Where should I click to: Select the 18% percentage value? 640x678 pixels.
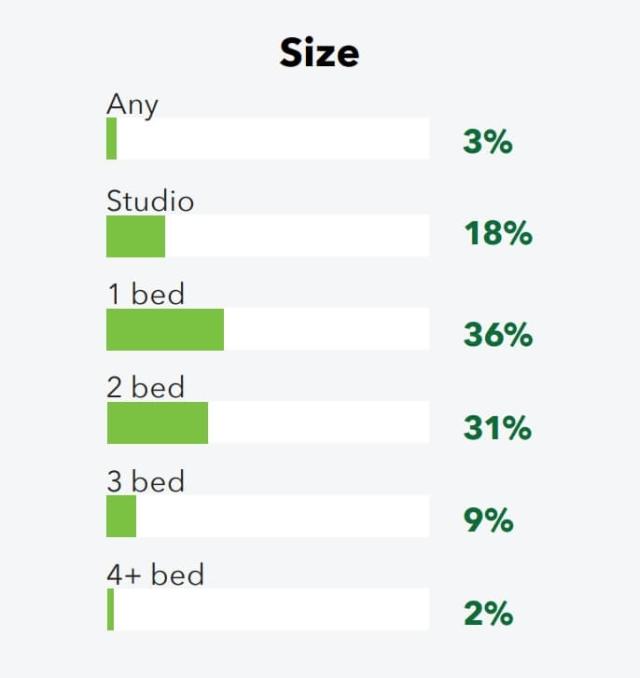pos(497,234)
